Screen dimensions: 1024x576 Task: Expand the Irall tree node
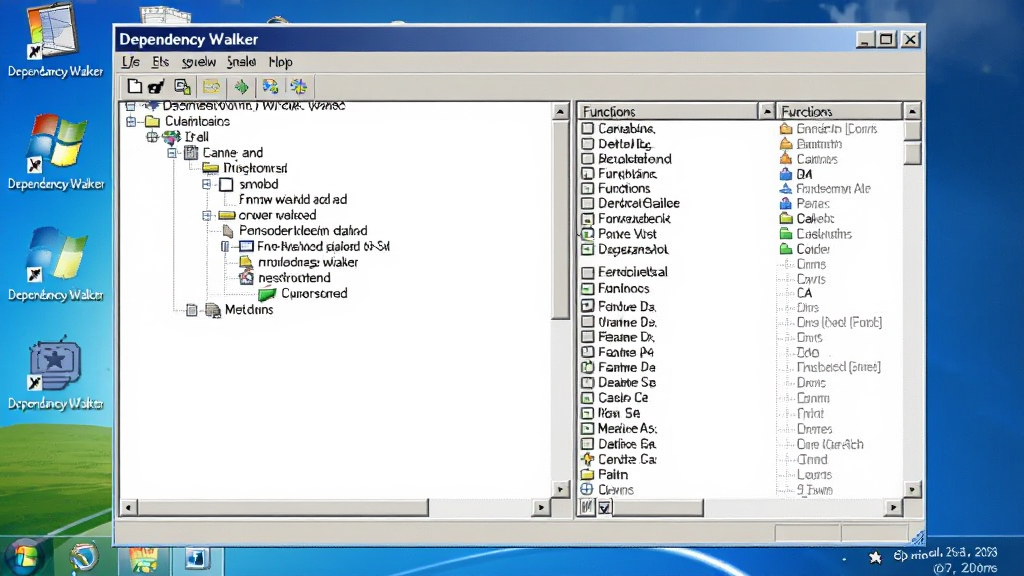coord(152,137)
